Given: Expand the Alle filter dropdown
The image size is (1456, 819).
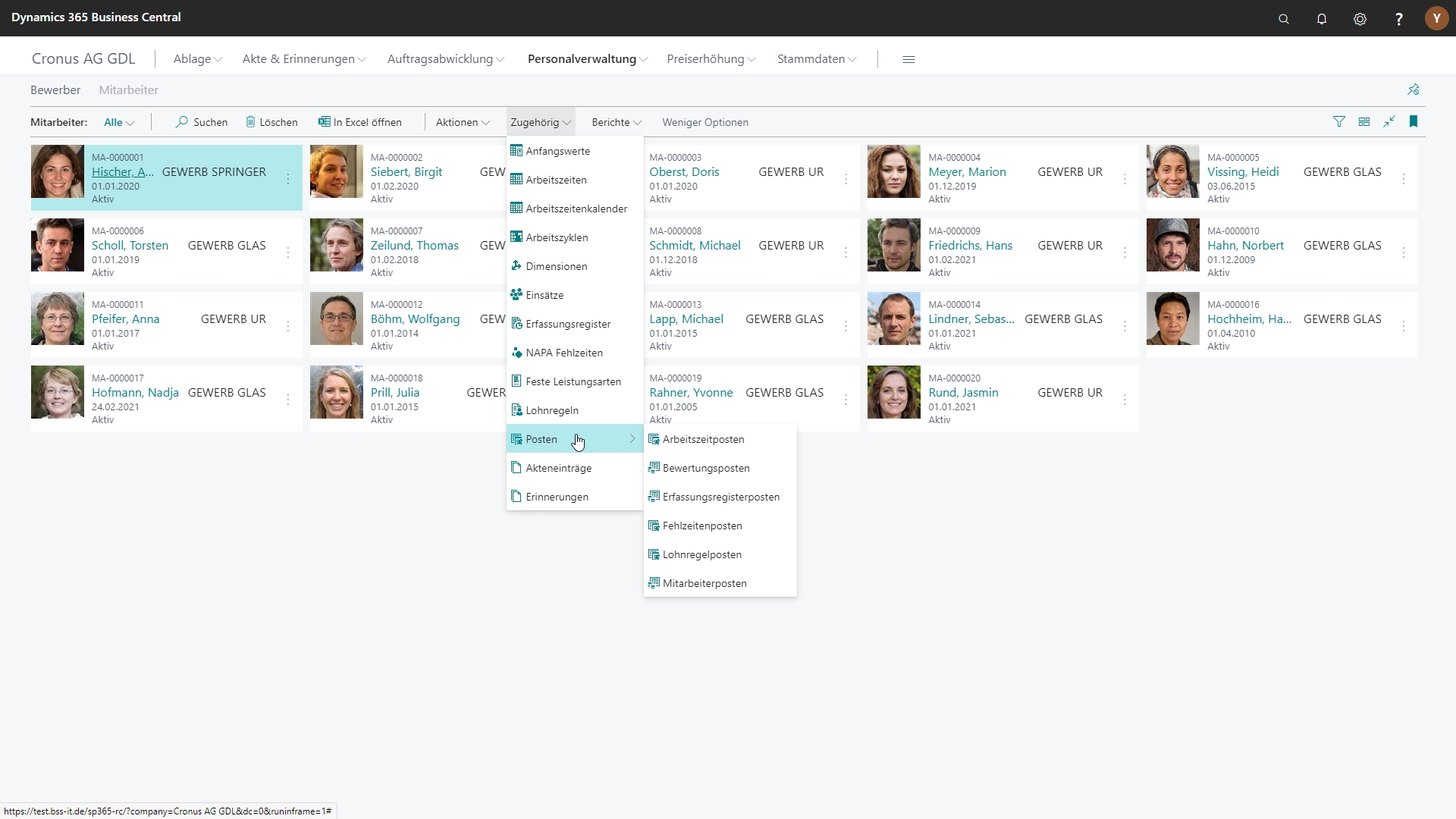Looking at the screenshot, I should tap(119, 123).
